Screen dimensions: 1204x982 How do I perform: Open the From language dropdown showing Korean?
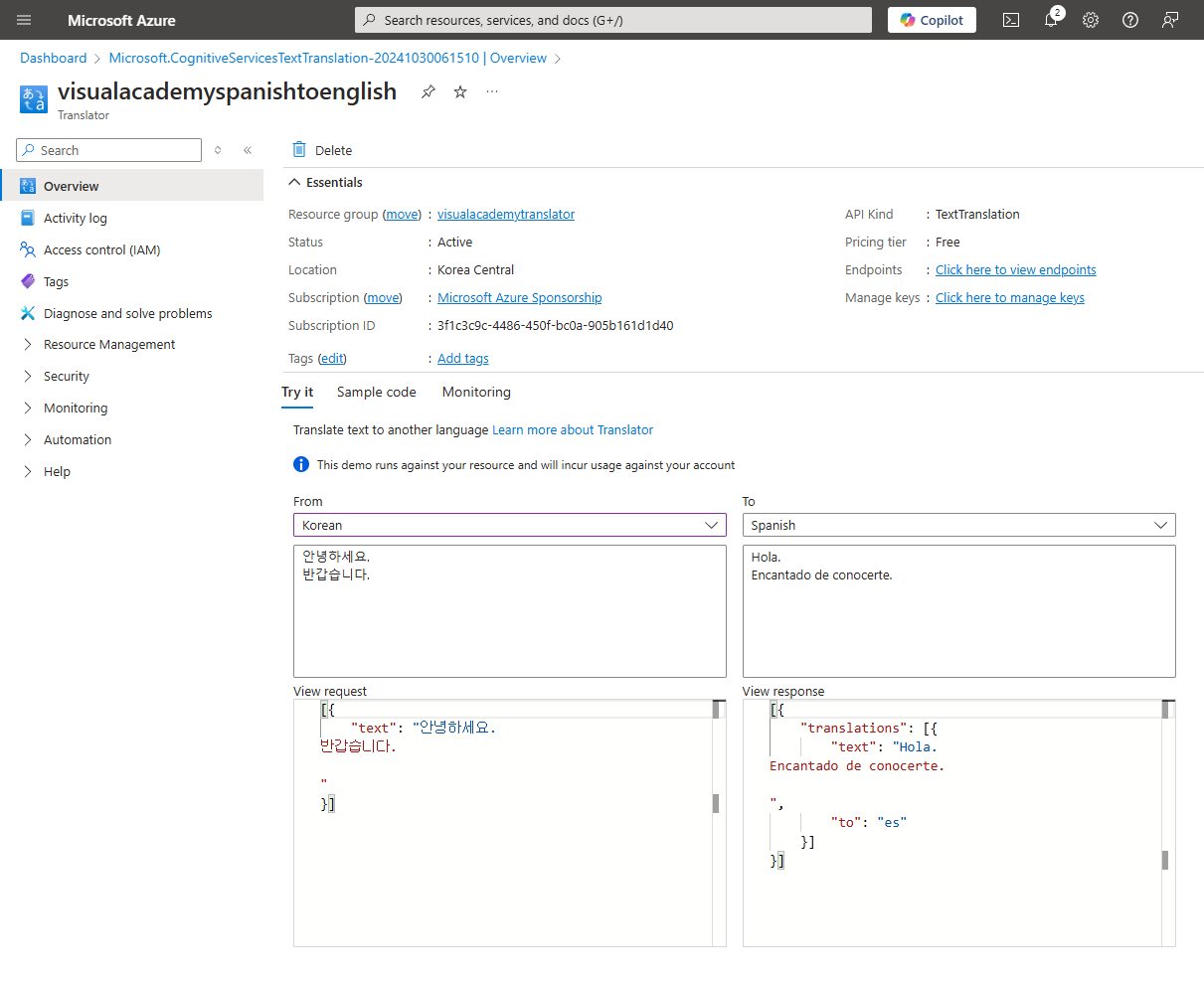coord(509,525)
